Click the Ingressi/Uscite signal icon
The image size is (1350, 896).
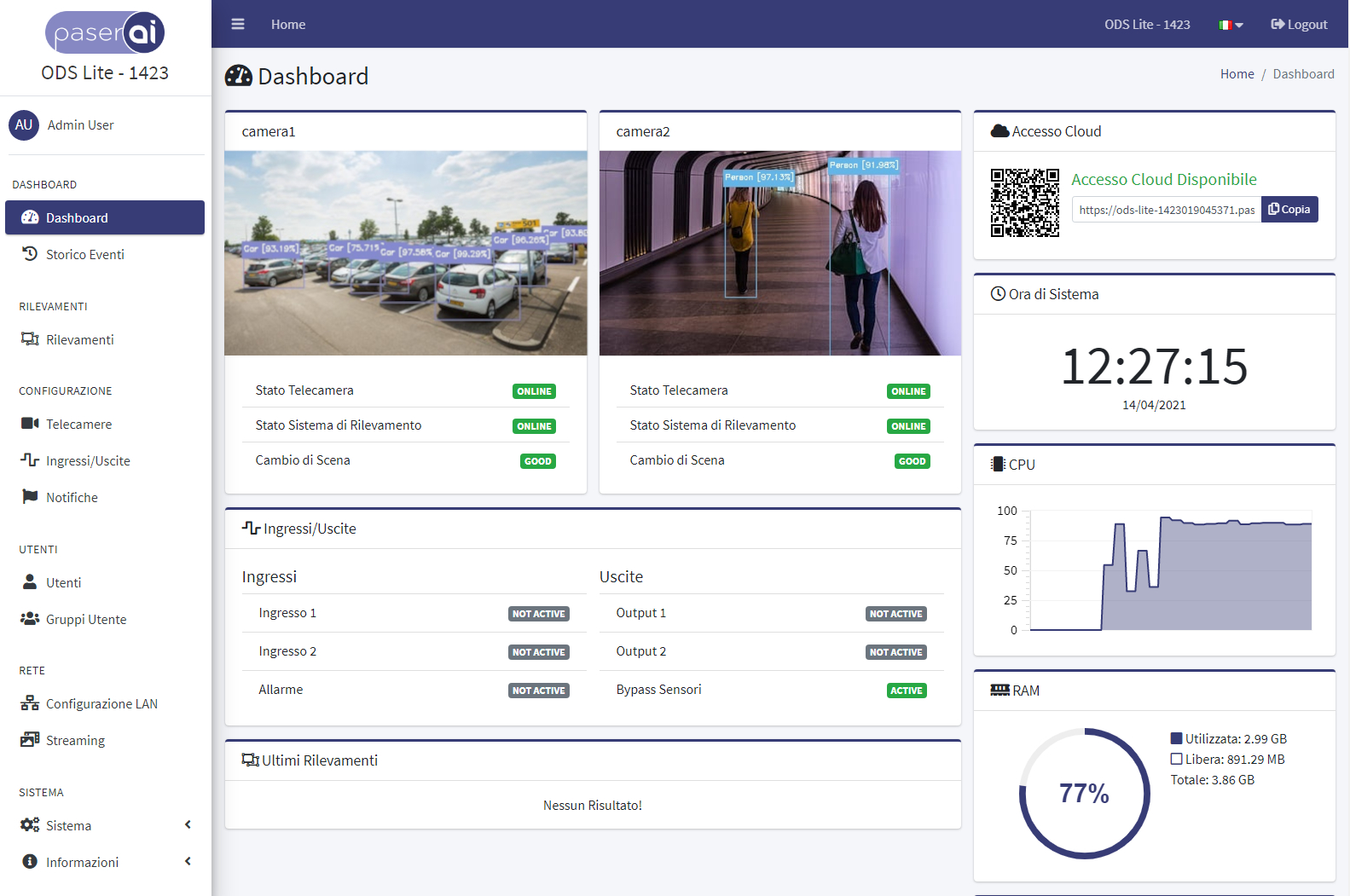coord(30,460)
